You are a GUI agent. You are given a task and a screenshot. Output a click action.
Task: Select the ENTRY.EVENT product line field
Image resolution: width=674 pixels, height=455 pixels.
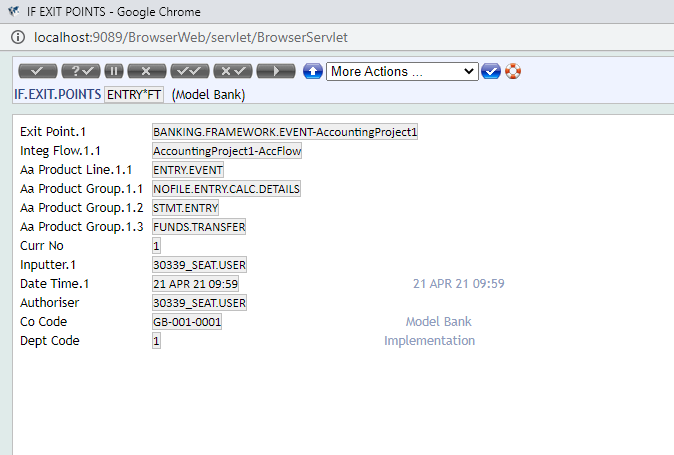pyautogui.click(x=188, y=170)
